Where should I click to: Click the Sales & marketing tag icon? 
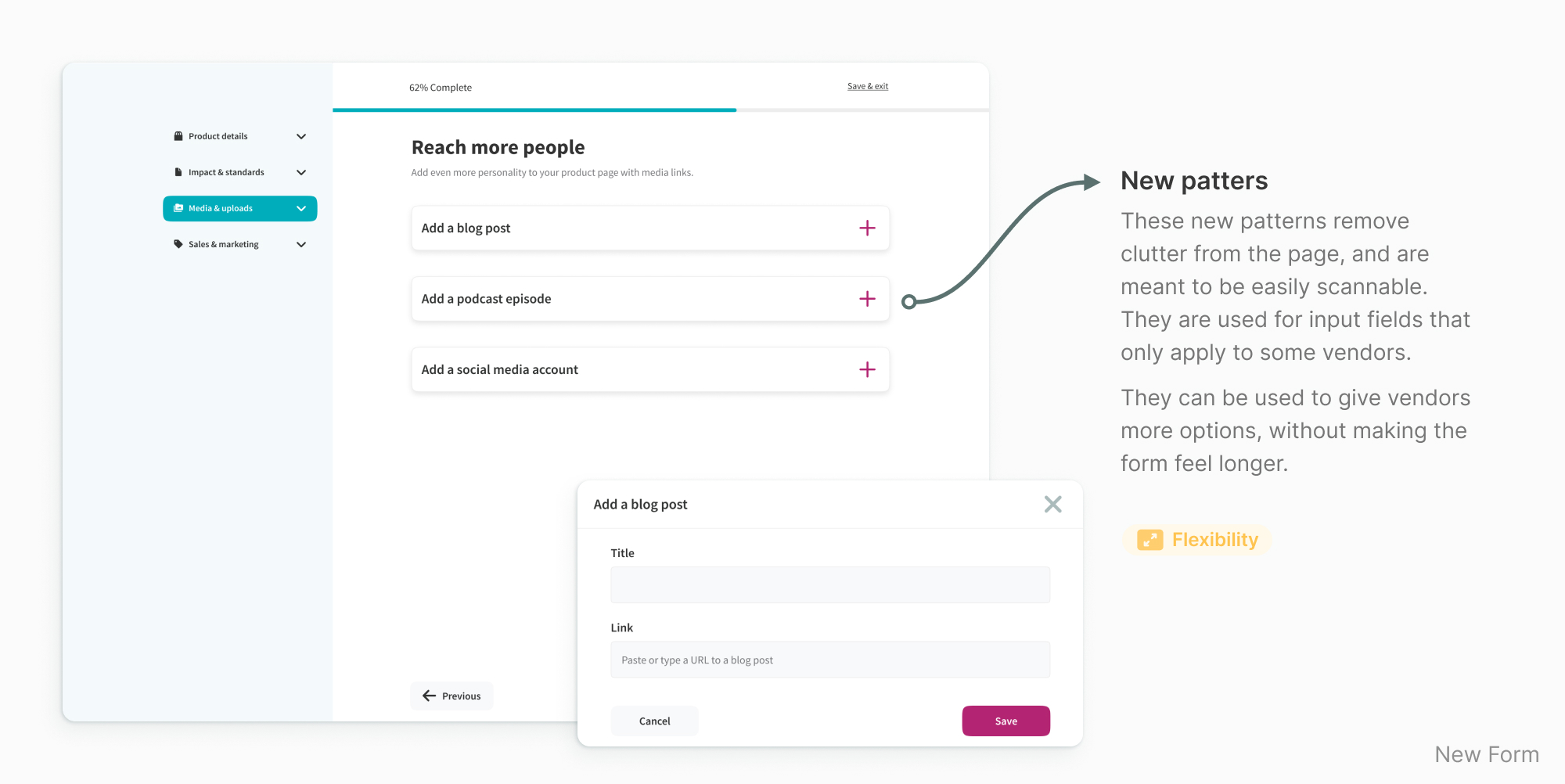click(x=178, y=244)
